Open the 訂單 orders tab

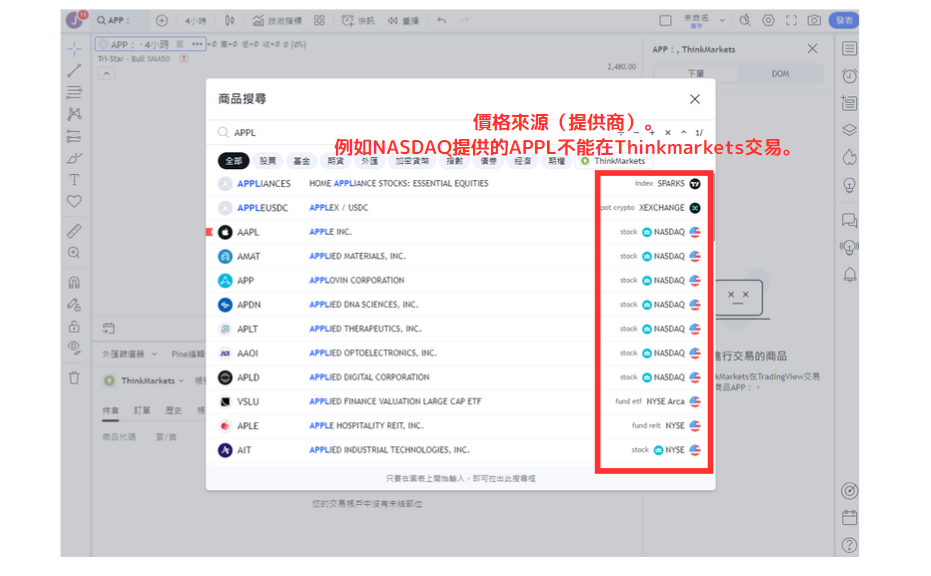142,410
